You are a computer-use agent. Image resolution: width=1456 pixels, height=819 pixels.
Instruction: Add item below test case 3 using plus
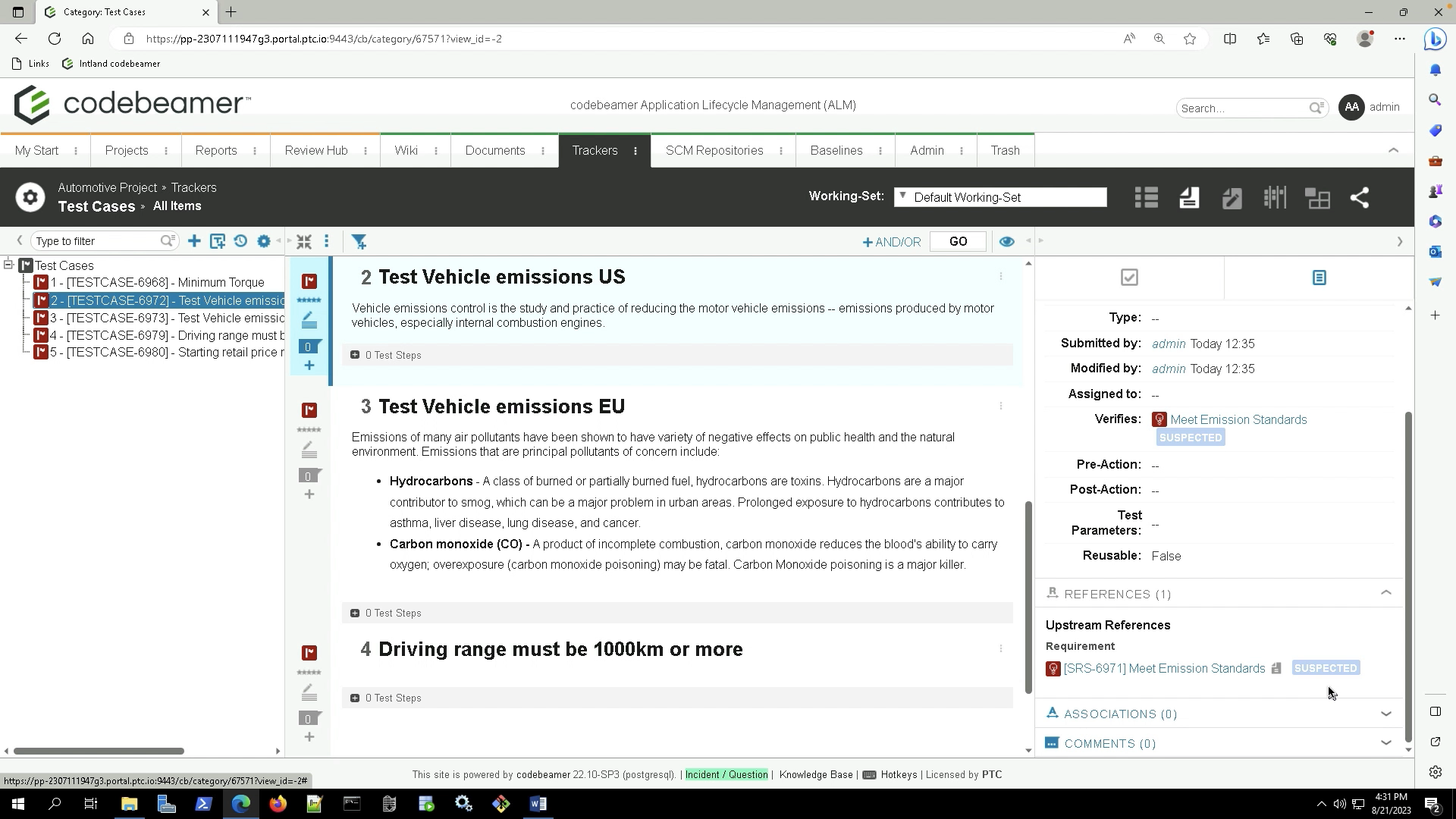tap(309, 494)
